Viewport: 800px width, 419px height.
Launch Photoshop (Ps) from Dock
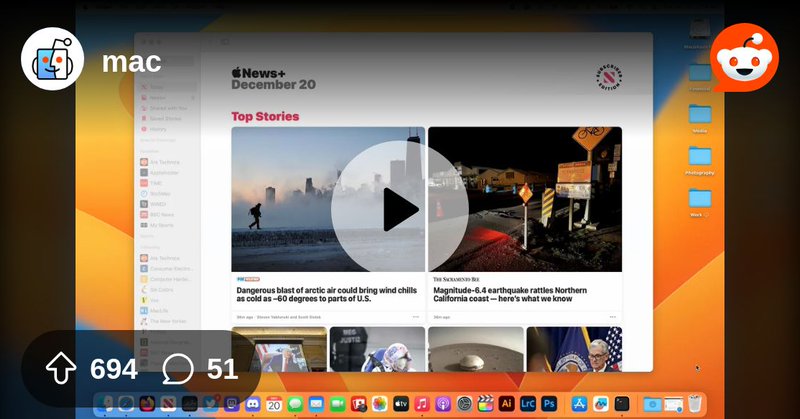549,404
